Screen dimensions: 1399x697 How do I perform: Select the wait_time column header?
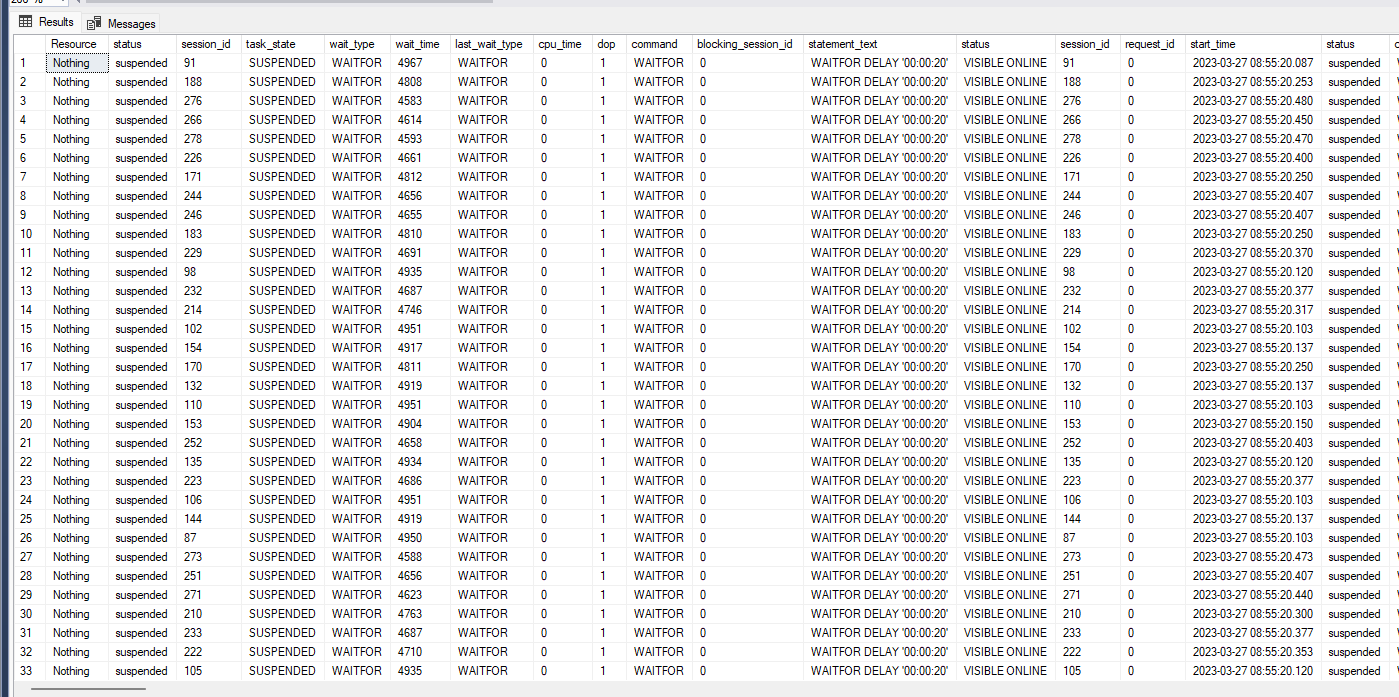420,44
